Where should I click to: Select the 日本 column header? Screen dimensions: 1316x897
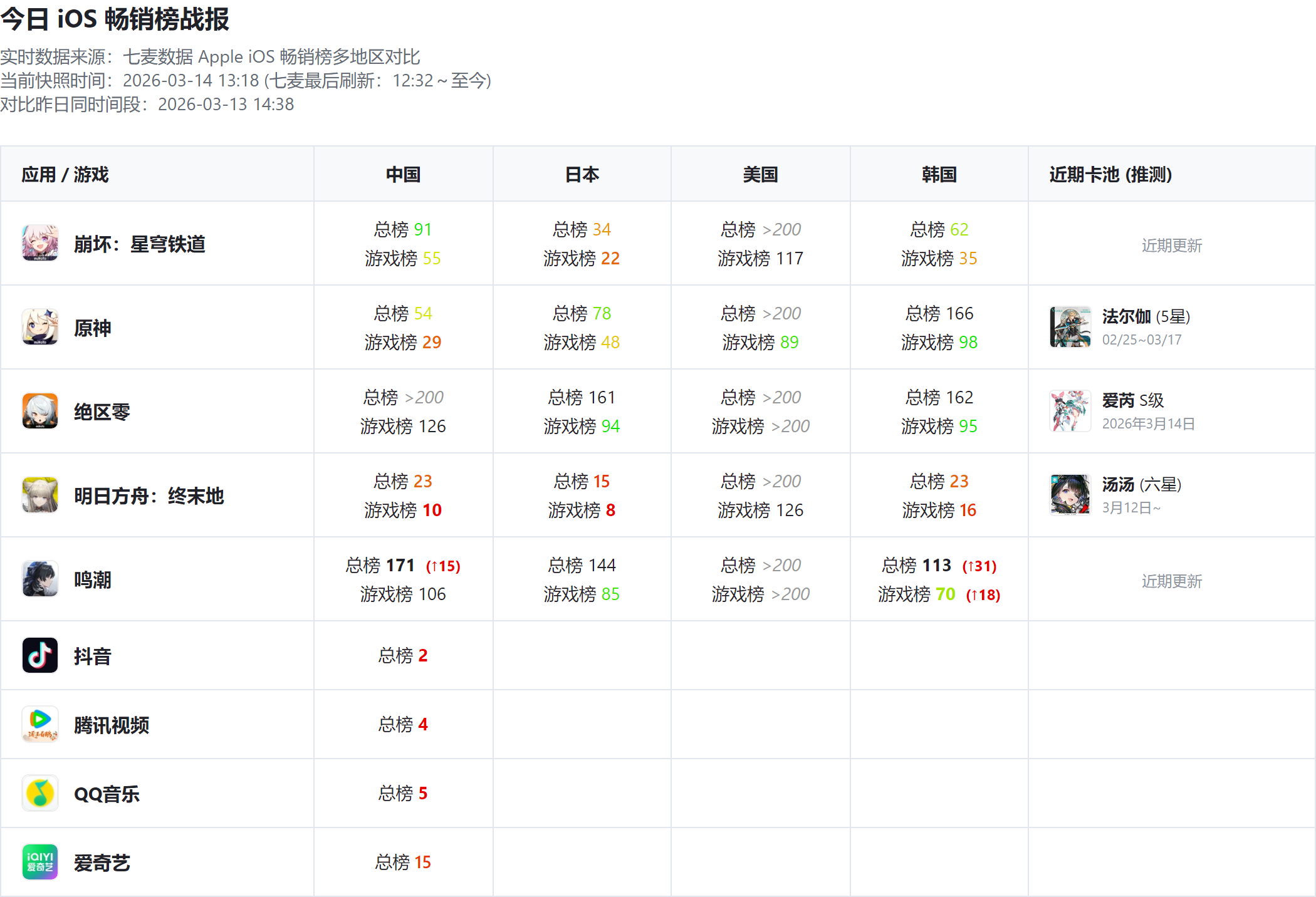pyautogui.click(x=582, y=174)
